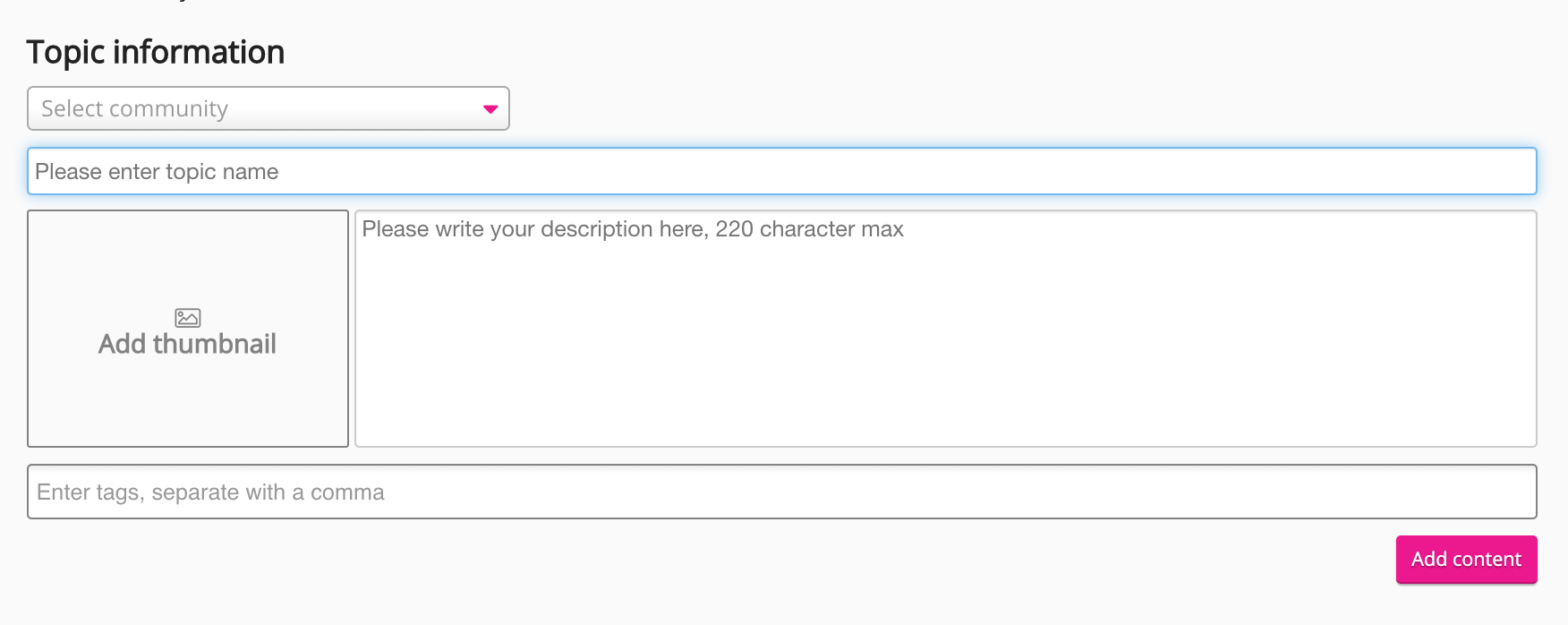The width and height of the screenshot is (1568, 625).
Task: Click the "Select community" placeholder text
Action: (x=135, y=108)
